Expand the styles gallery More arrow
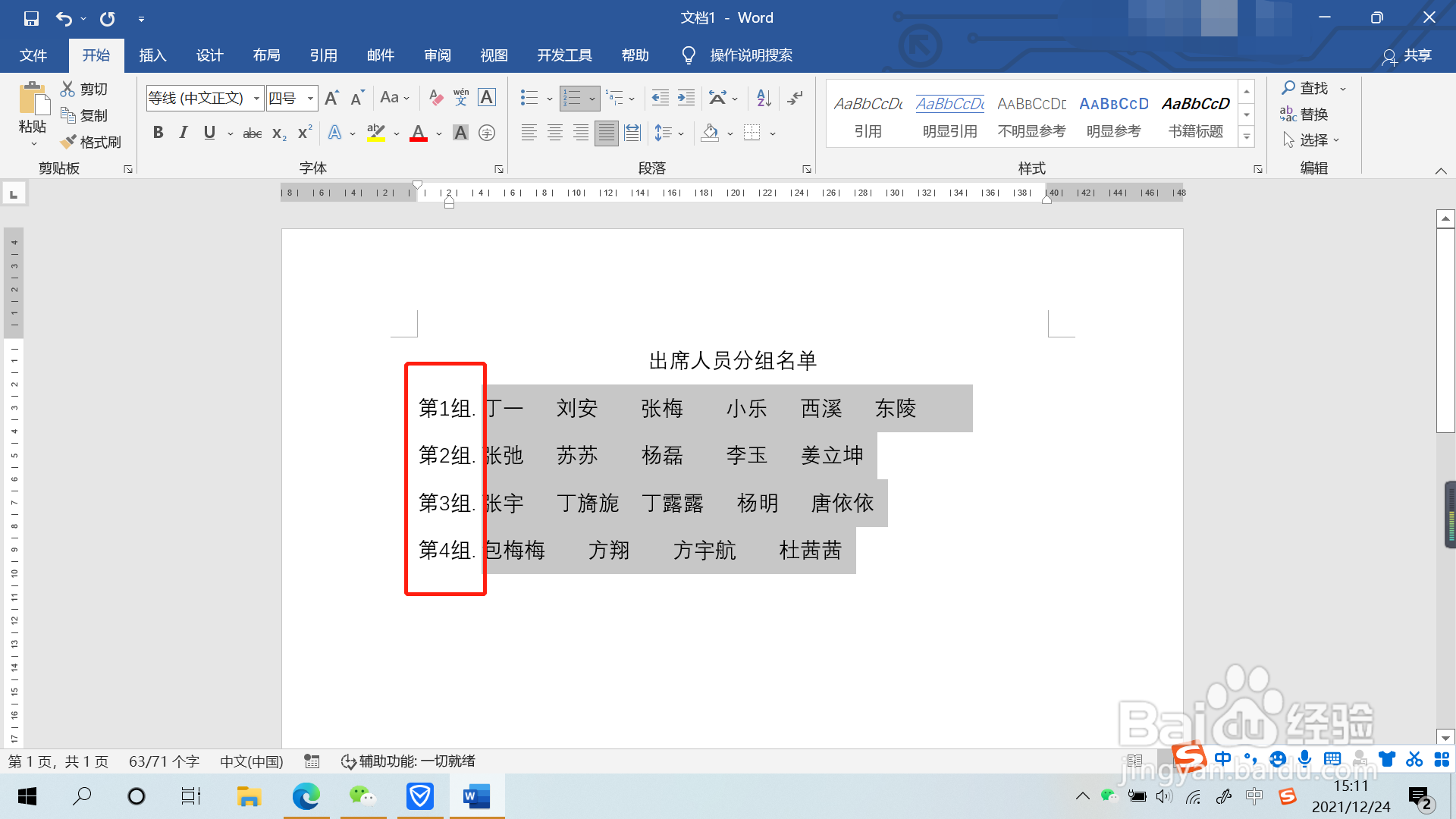Screen dimensions: 1456x819 point(1247,137)
